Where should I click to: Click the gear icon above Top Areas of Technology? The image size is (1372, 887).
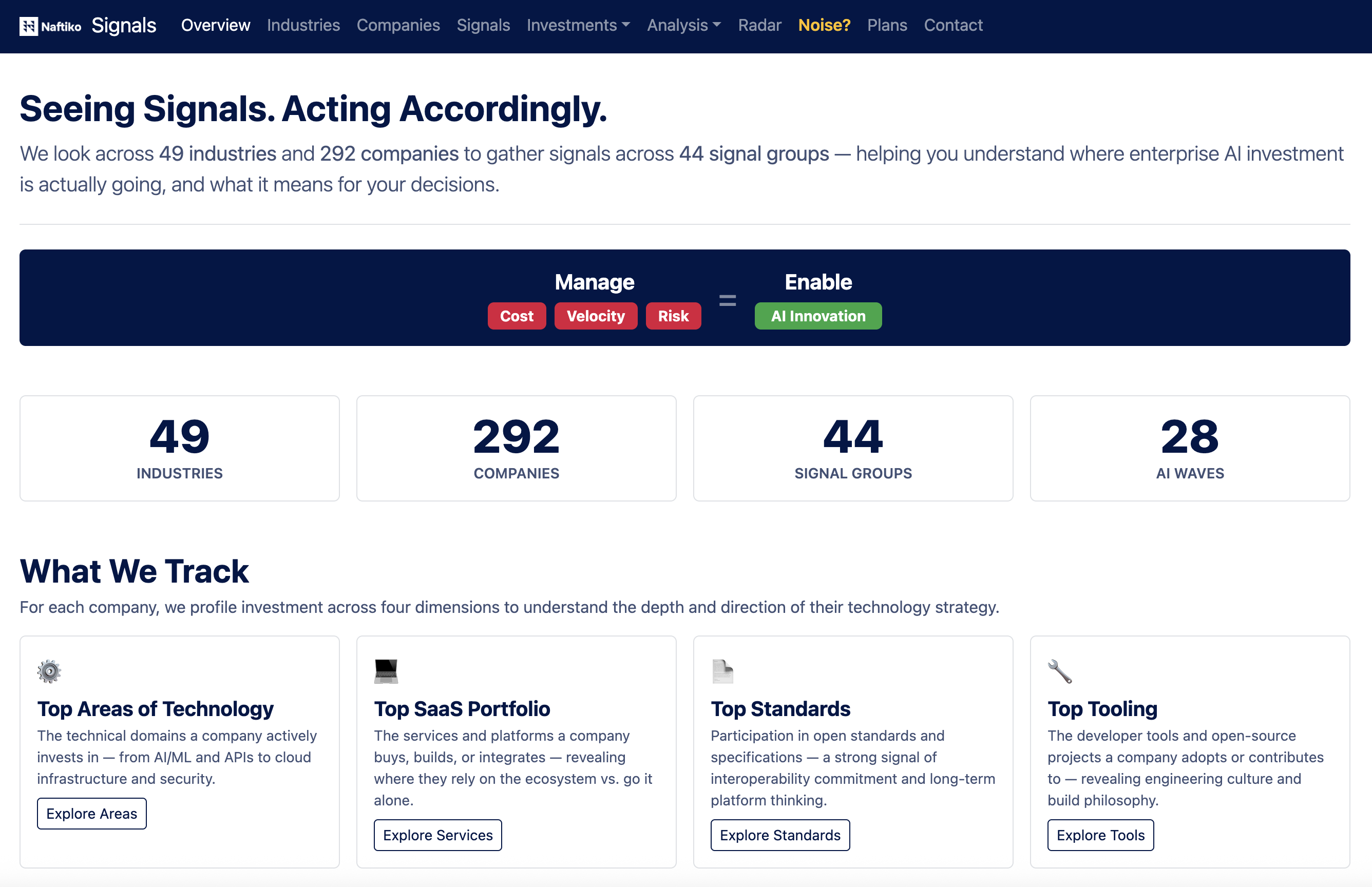(x=49, y=671)
